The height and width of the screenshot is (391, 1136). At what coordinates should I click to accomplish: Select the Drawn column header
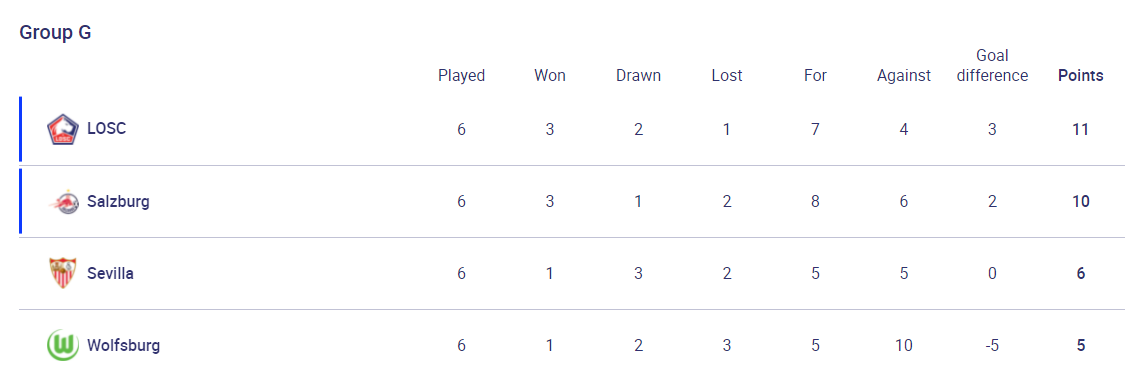click(638, 75)
